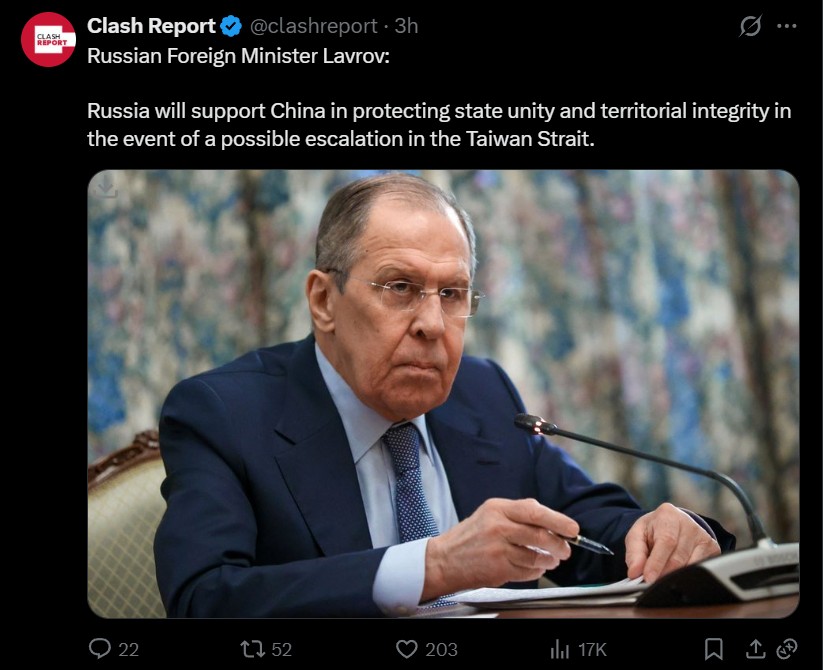This screenshot has width=823, height=670.
Task: Click the tweet text about Taiwan Strait
Action: [x=439, y=125]
